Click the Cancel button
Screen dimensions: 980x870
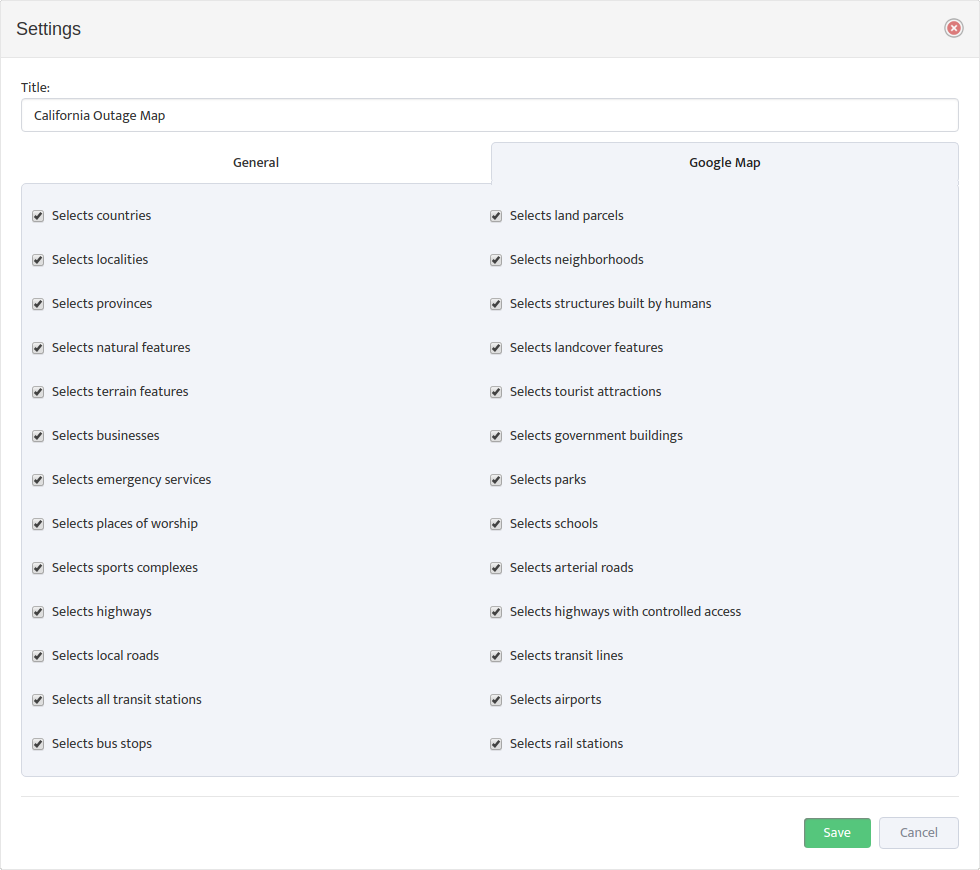918,832
